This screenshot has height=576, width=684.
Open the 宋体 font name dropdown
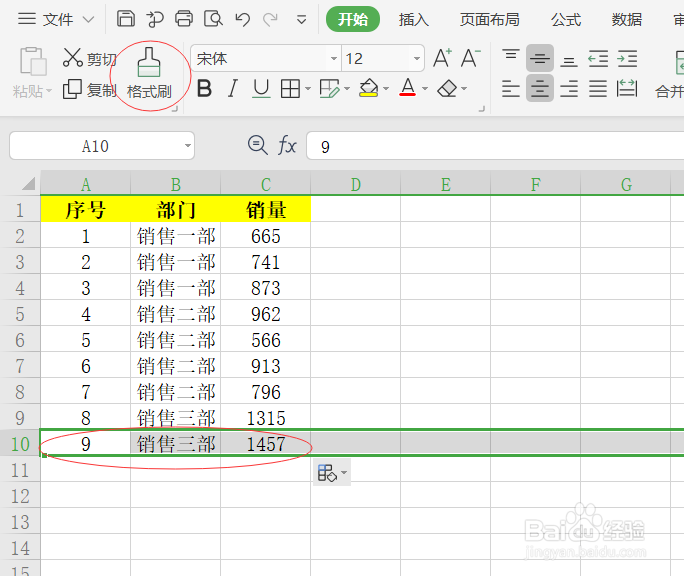tap(334, 58)
